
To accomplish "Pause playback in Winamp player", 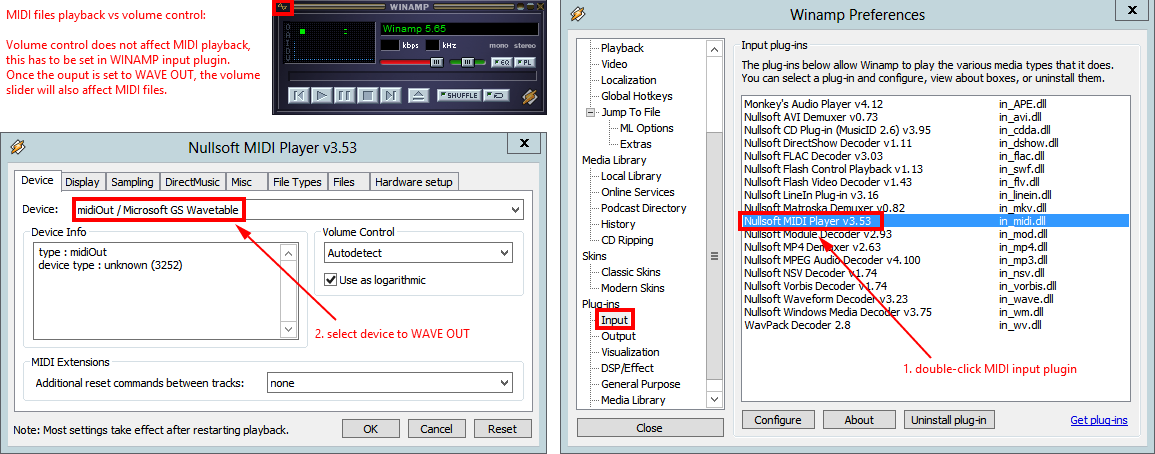I will [x=344, y=95].
